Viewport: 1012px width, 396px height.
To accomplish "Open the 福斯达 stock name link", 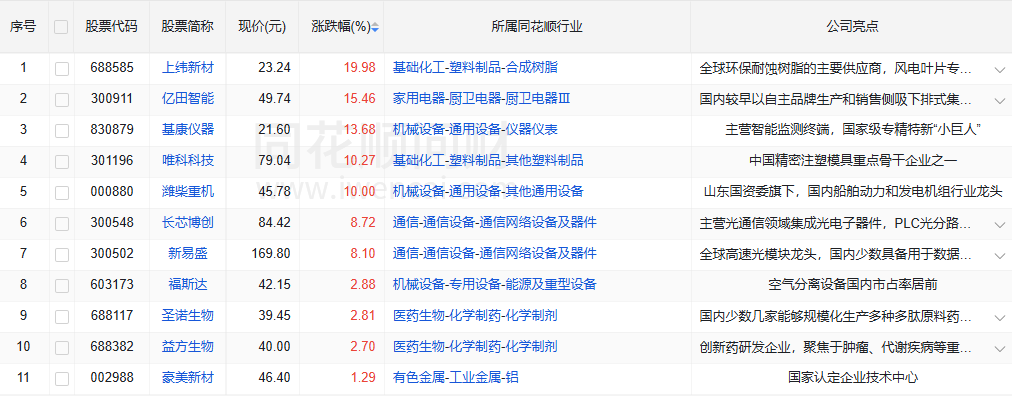I will 188,284.
